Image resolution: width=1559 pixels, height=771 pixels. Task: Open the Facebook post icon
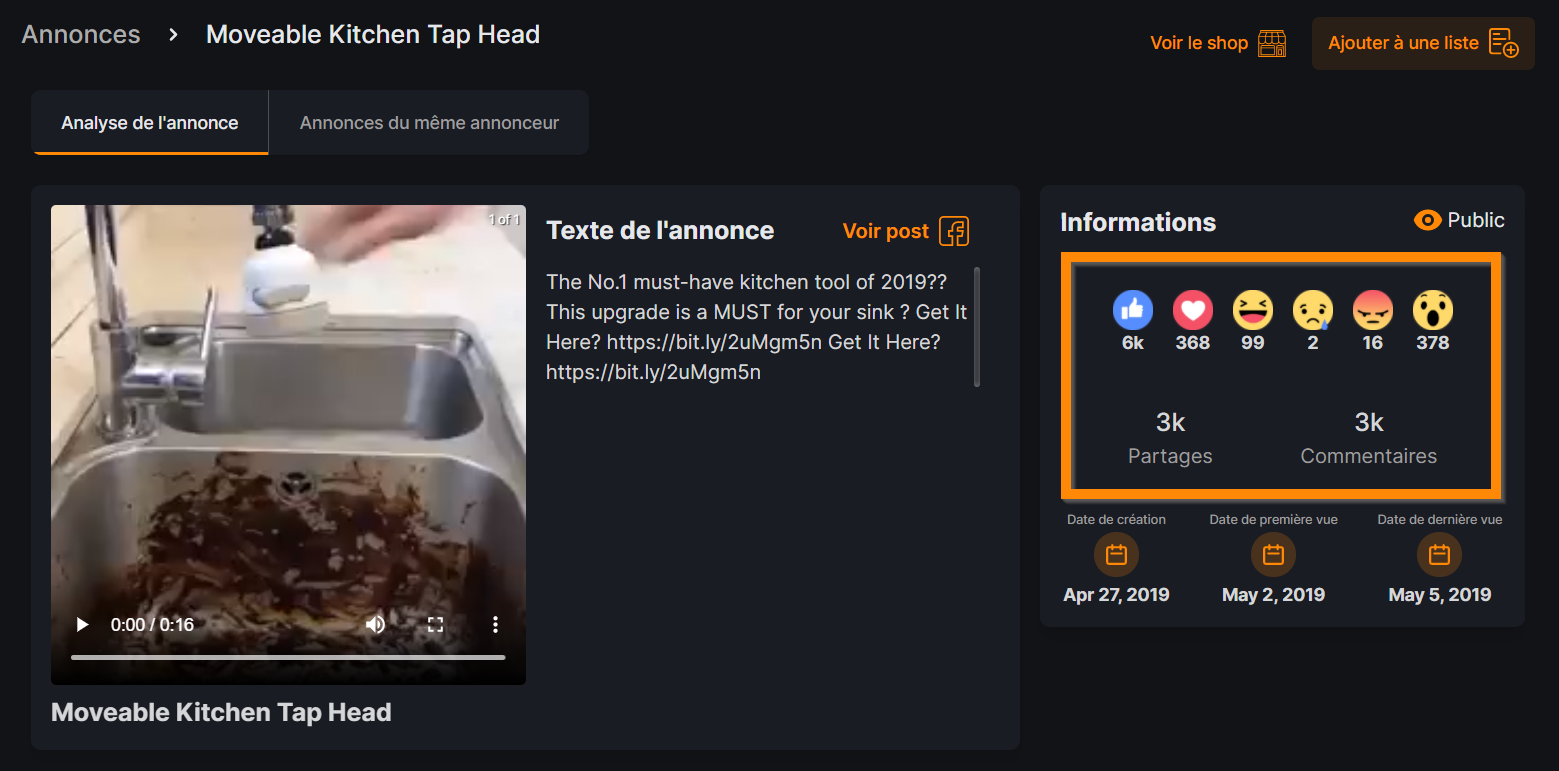pos(954,231)
